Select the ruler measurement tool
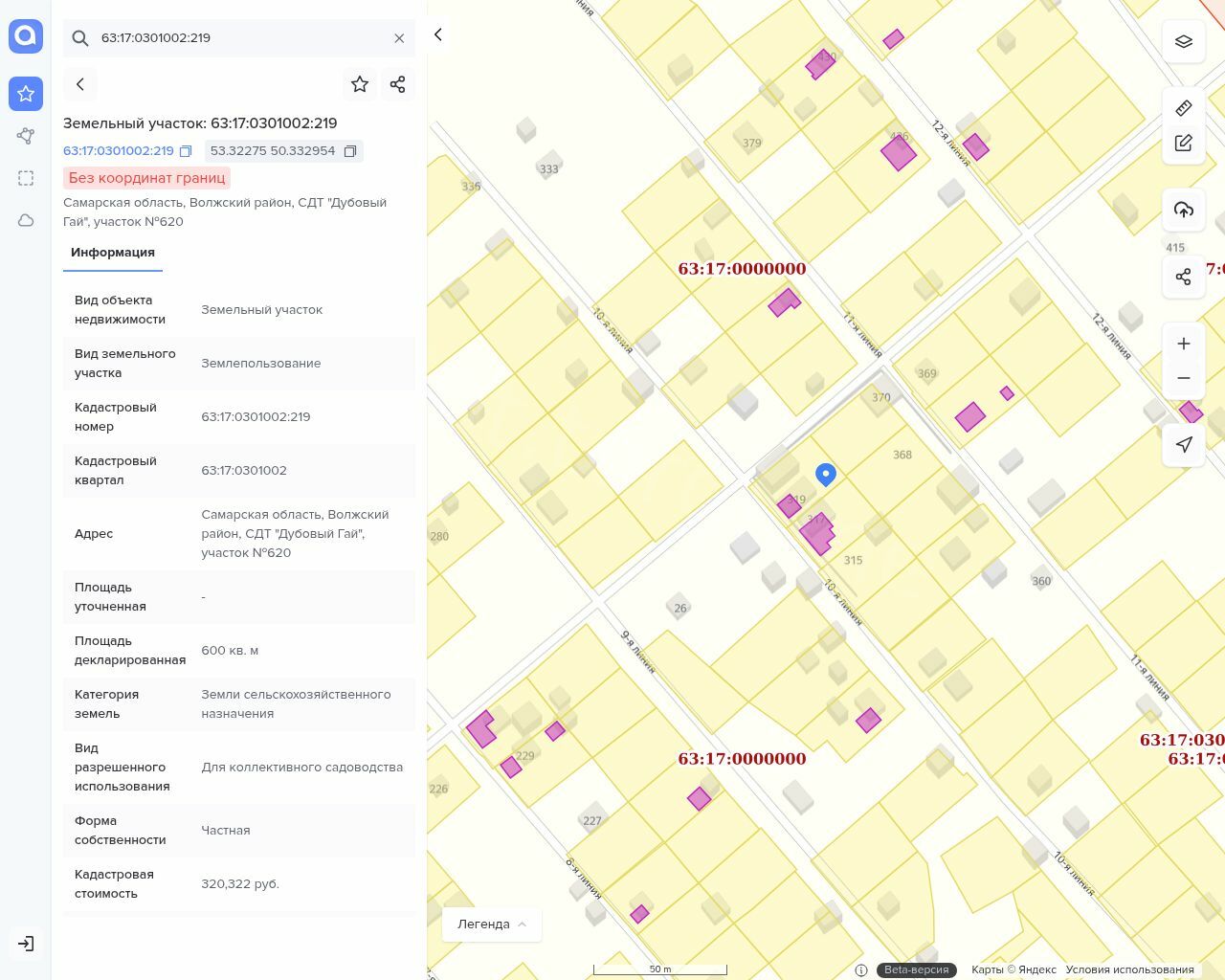 tap(1184, 107)
